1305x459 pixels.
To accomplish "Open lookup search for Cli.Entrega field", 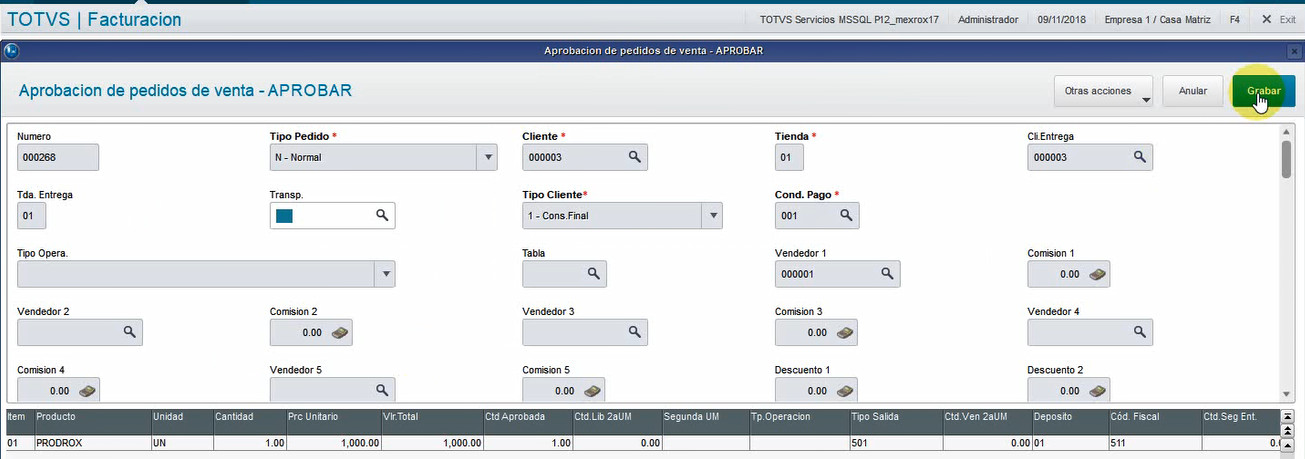I will pyautogui.click(x=1139, y=157).
